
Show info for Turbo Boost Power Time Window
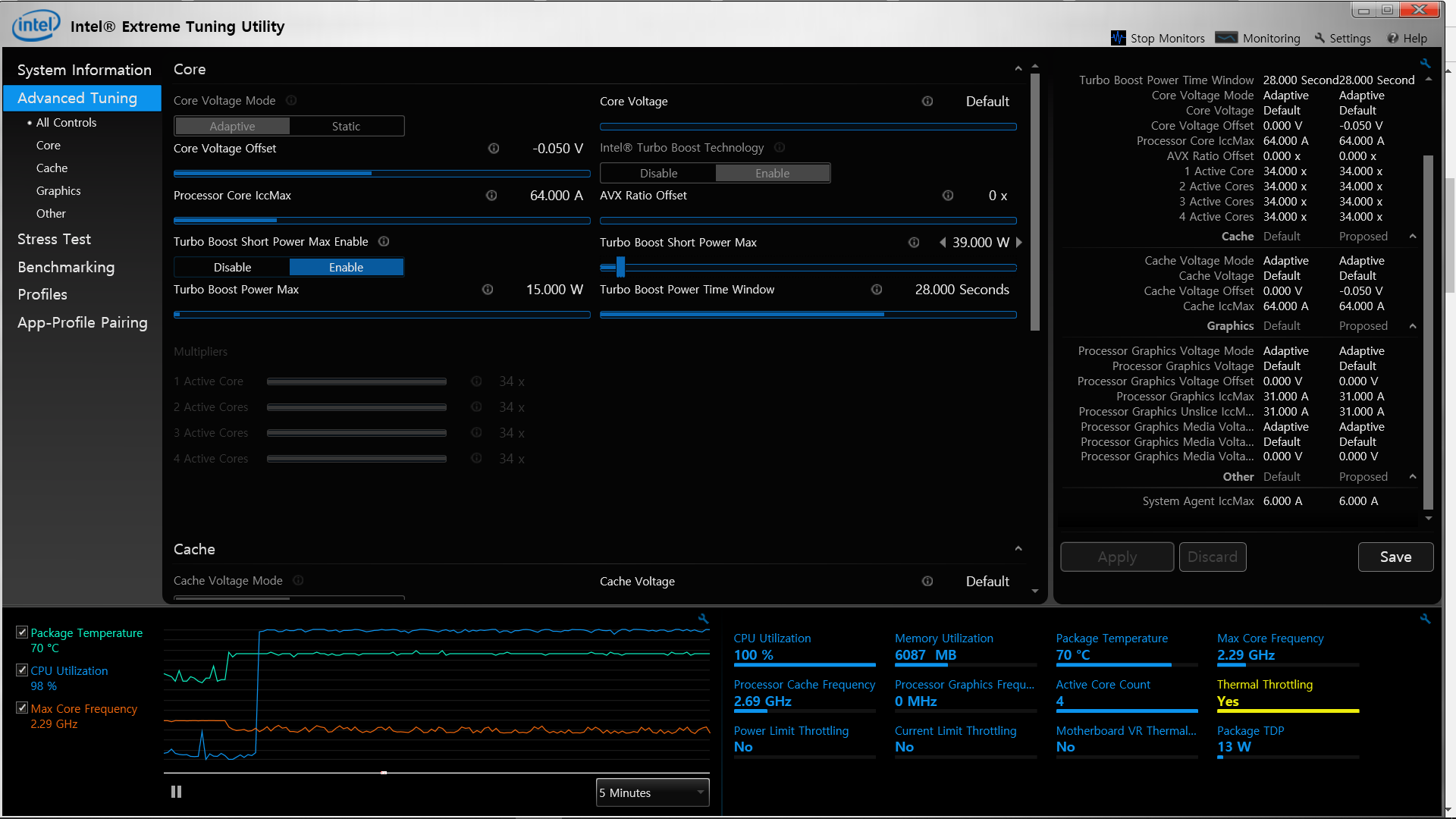877,289
